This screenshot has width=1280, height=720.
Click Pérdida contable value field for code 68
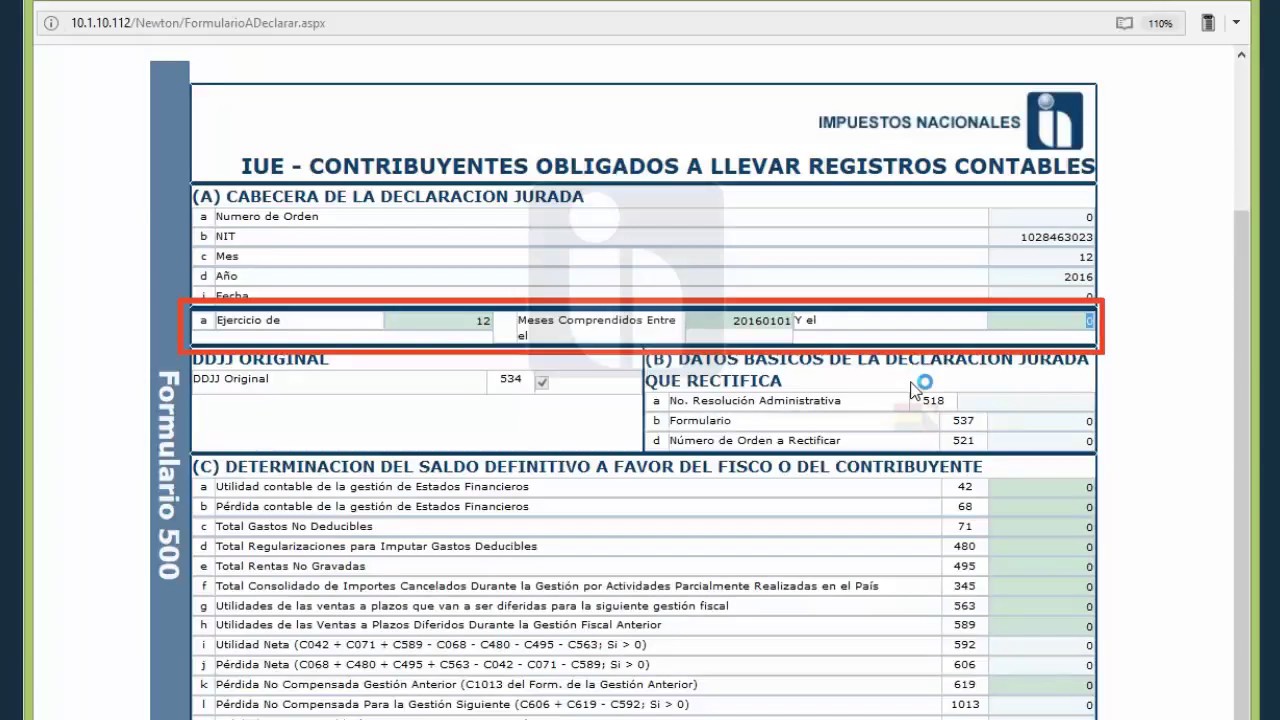pyautogui.click(x=1041, y=507)
